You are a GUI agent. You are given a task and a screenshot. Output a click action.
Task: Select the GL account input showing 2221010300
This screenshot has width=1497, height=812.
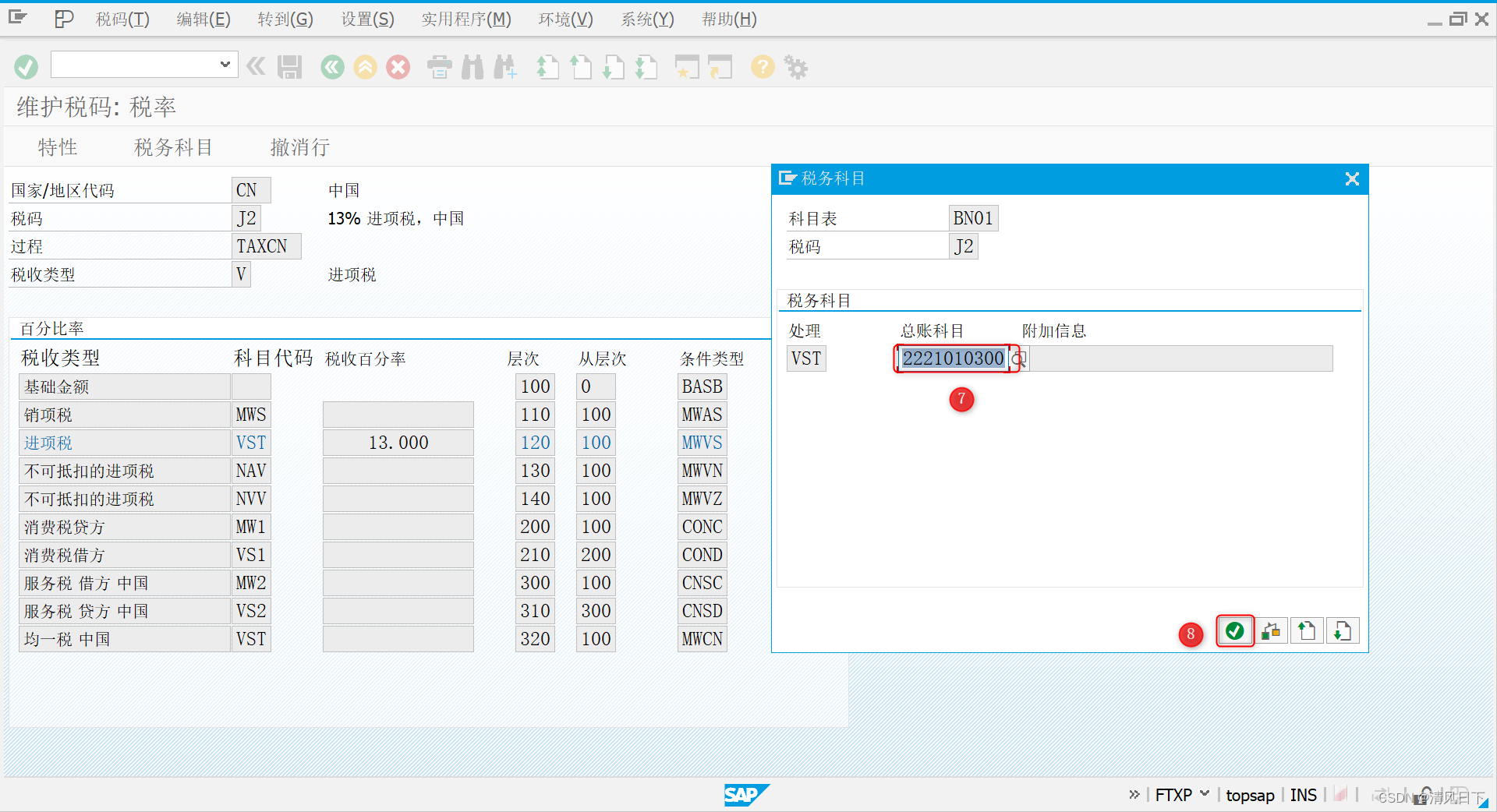click(x=951, y=358)
